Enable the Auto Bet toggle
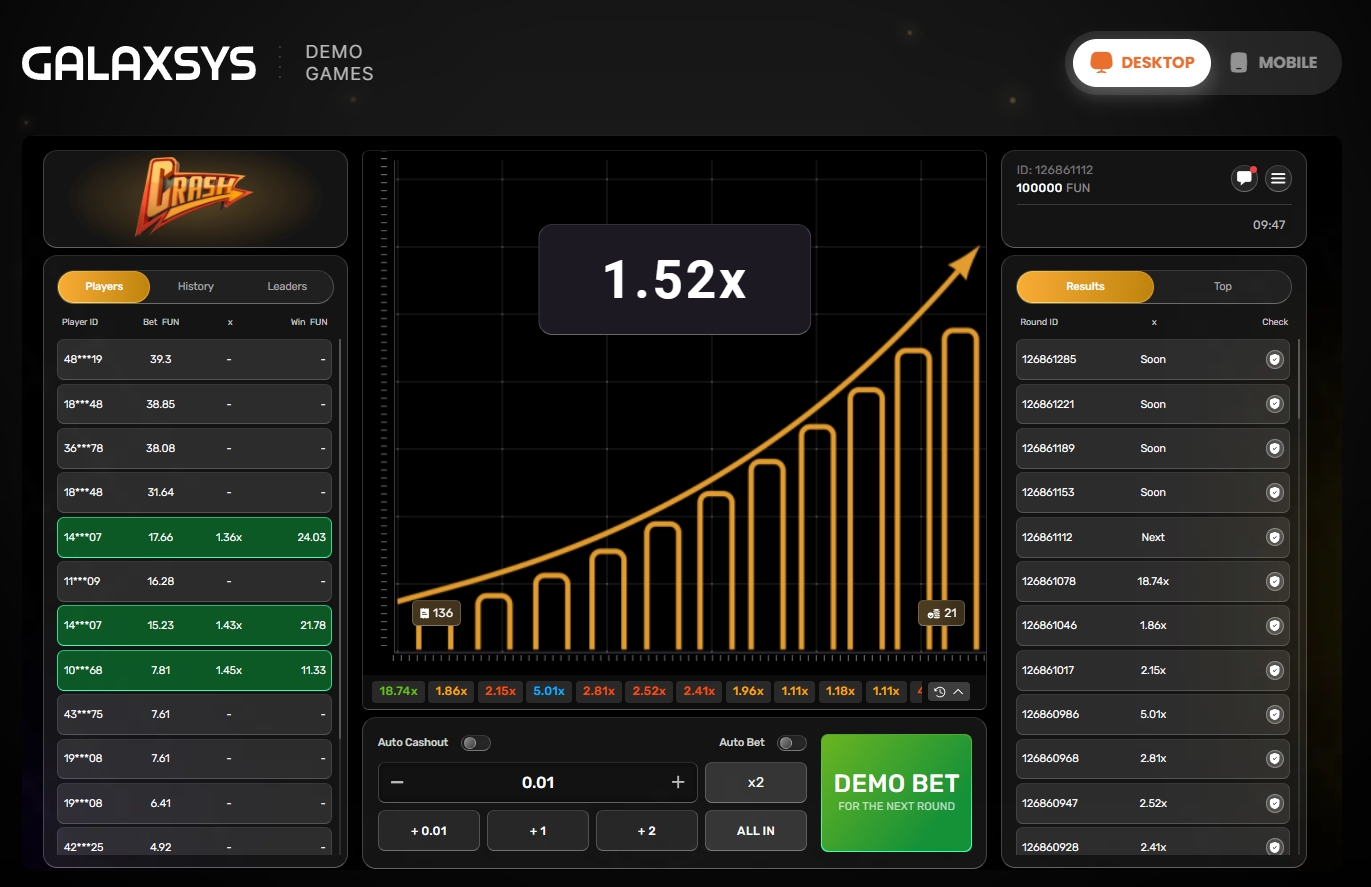 pyautogui.click(x=791, y=743)
